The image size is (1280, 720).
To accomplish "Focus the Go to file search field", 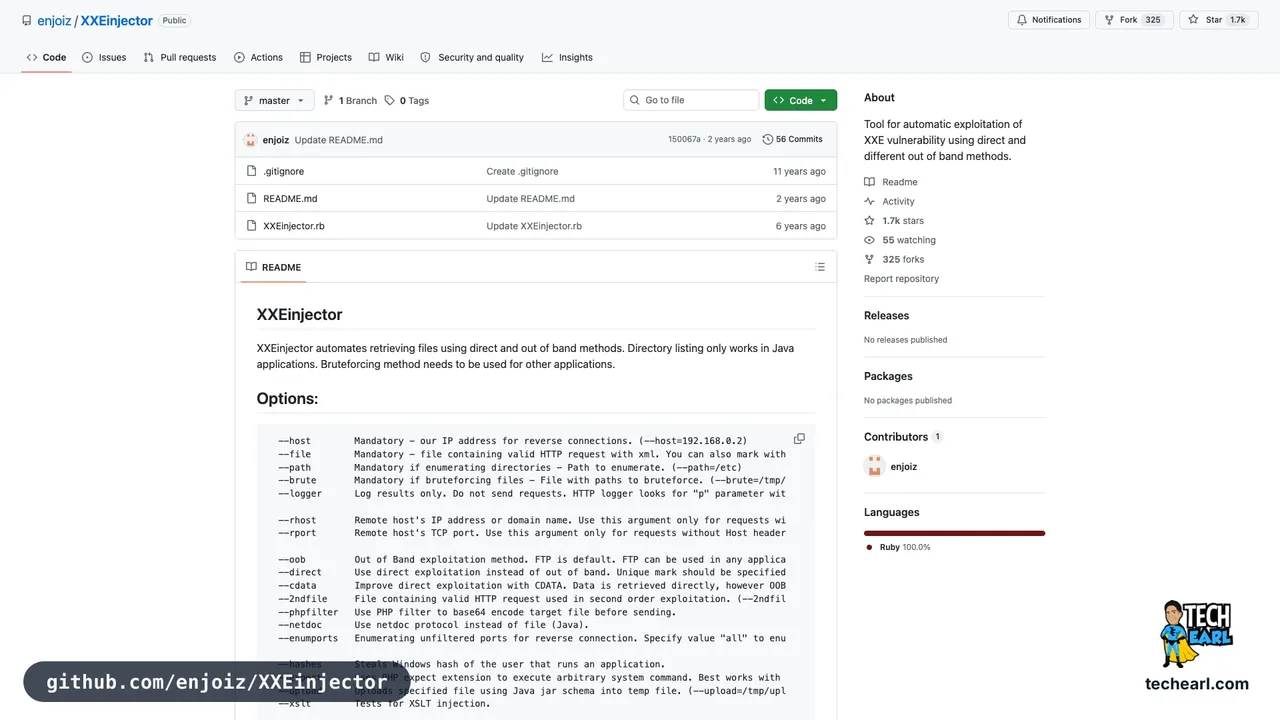I will [x=691, y=100].
